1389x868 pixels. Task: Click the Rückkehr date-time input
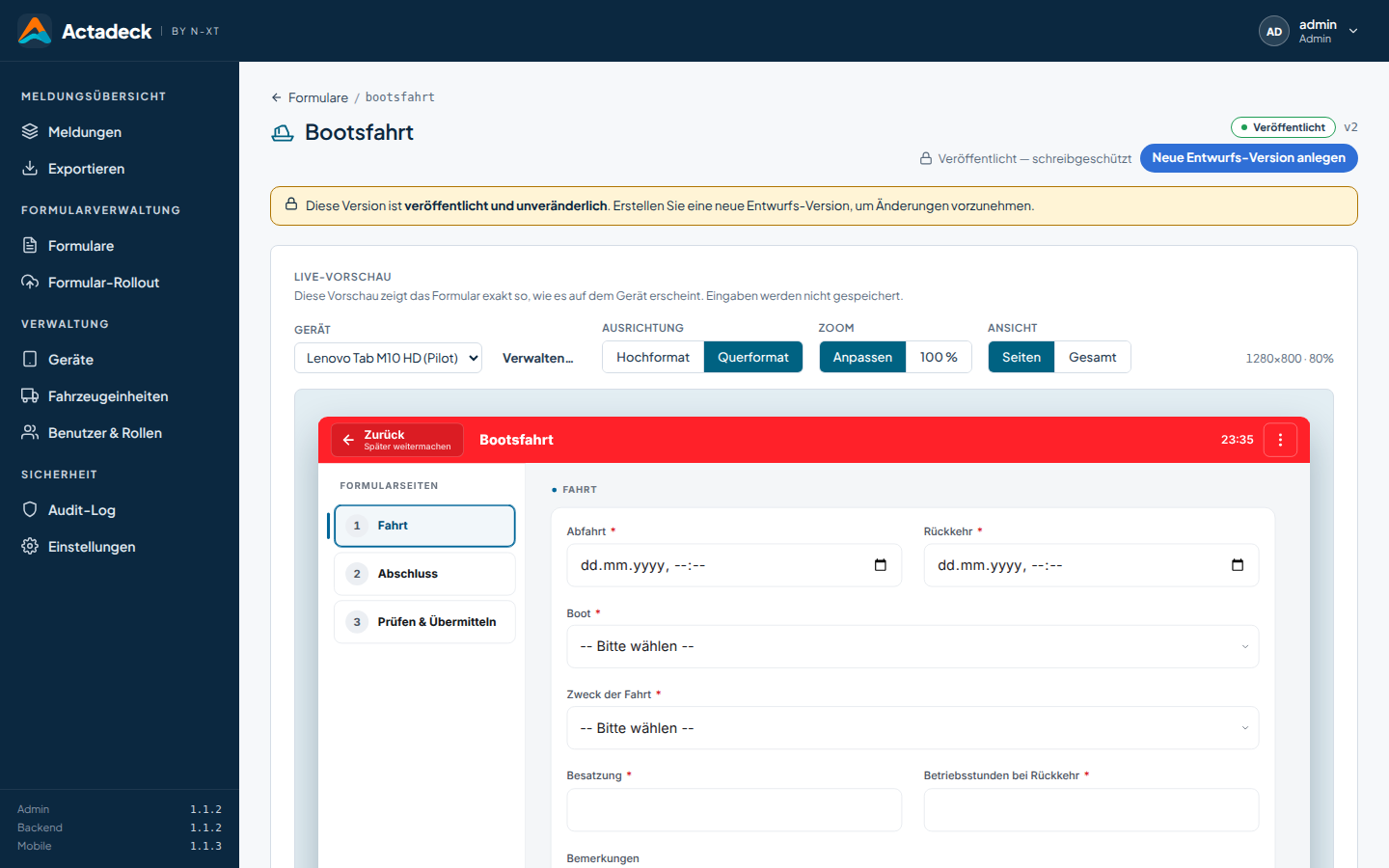pos(1091,565)
